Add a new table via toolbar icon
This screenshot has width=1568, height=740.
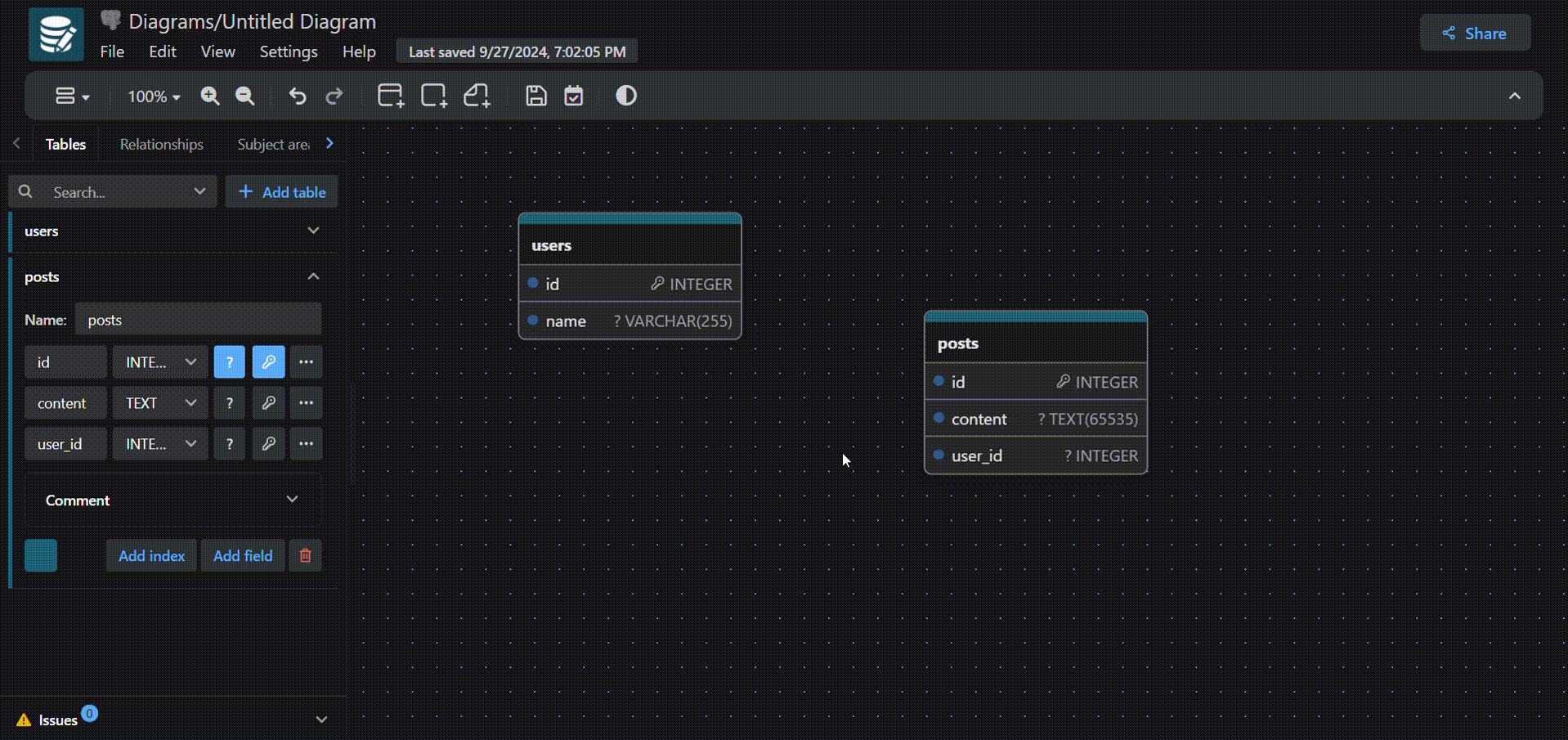[x=391, y=96]
